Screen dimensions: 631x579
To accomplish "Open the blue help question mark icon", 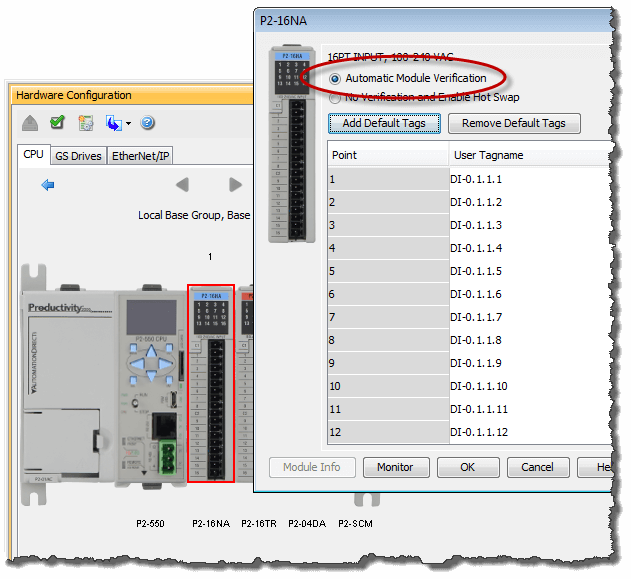I will (x=147, y=122).
